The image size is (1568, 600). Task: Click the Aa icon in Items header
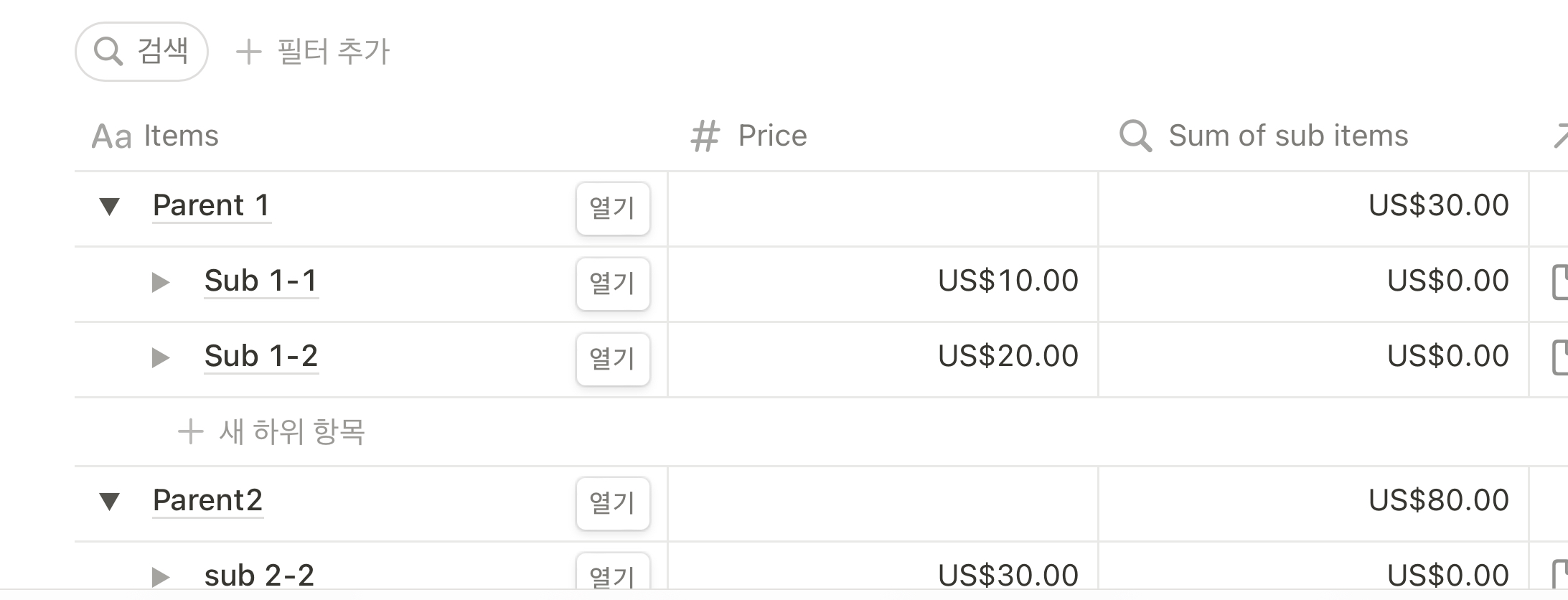pyautogui.click(x=112, y=136)
